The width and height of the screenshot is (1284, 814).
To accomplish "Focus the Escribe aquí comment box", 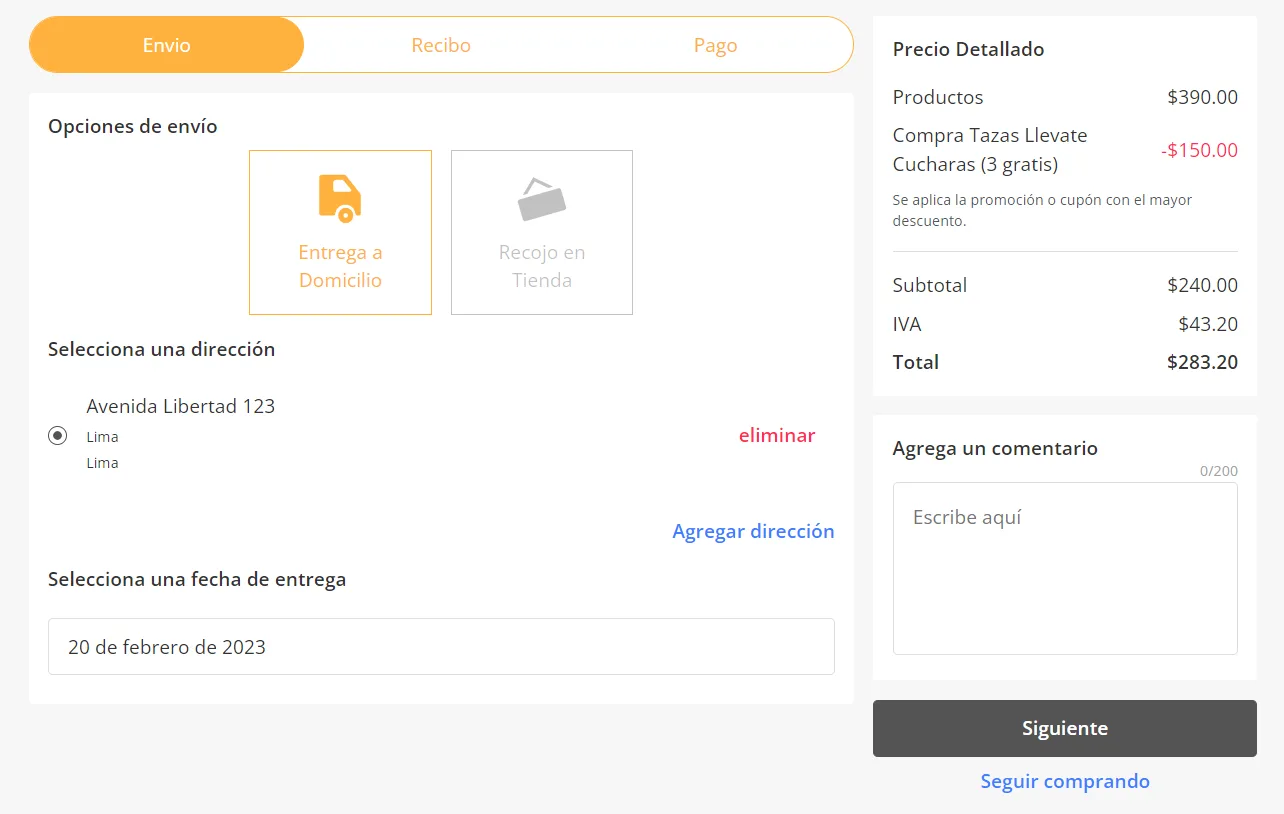I will 1065,569.
